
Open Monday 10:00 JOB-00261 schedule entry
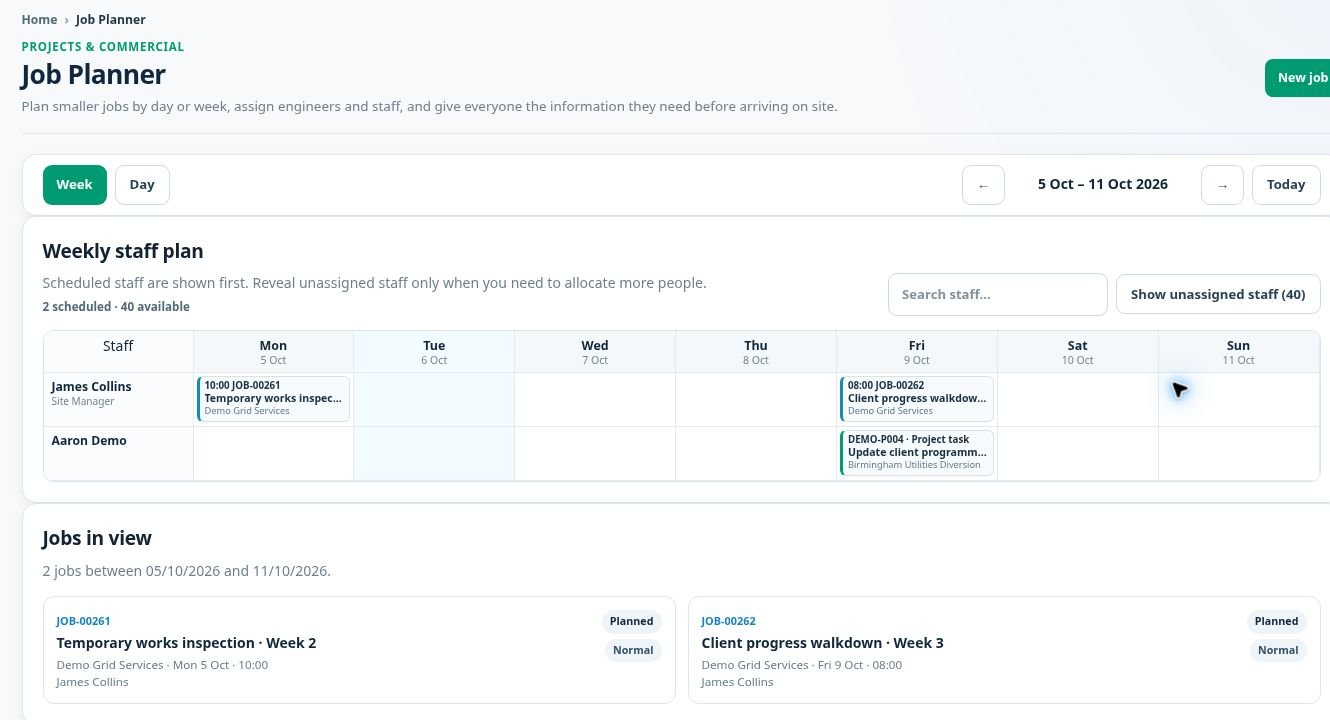point(274,398)
